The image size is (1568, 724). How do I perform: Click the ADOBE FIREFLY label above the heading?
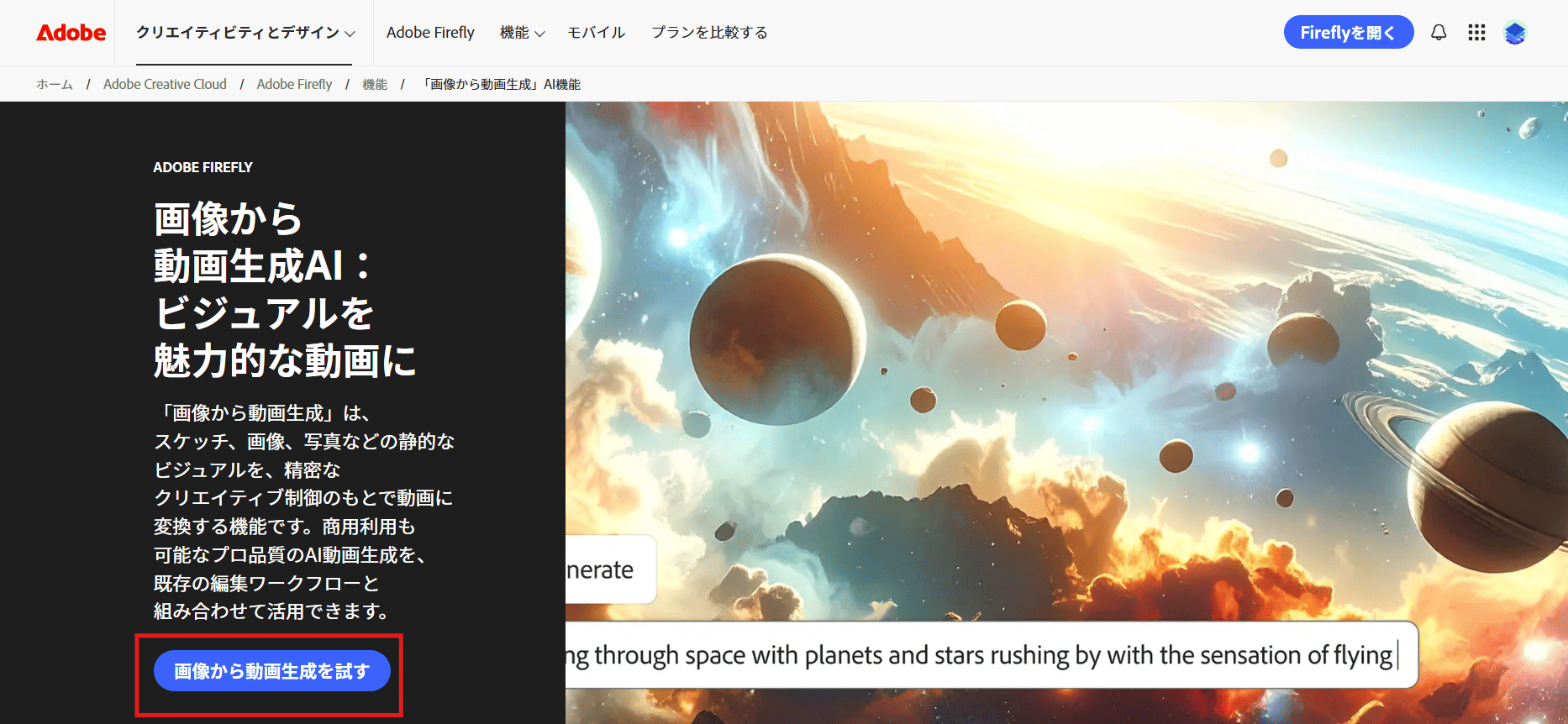pyautogui.click(x=203, y=167)
